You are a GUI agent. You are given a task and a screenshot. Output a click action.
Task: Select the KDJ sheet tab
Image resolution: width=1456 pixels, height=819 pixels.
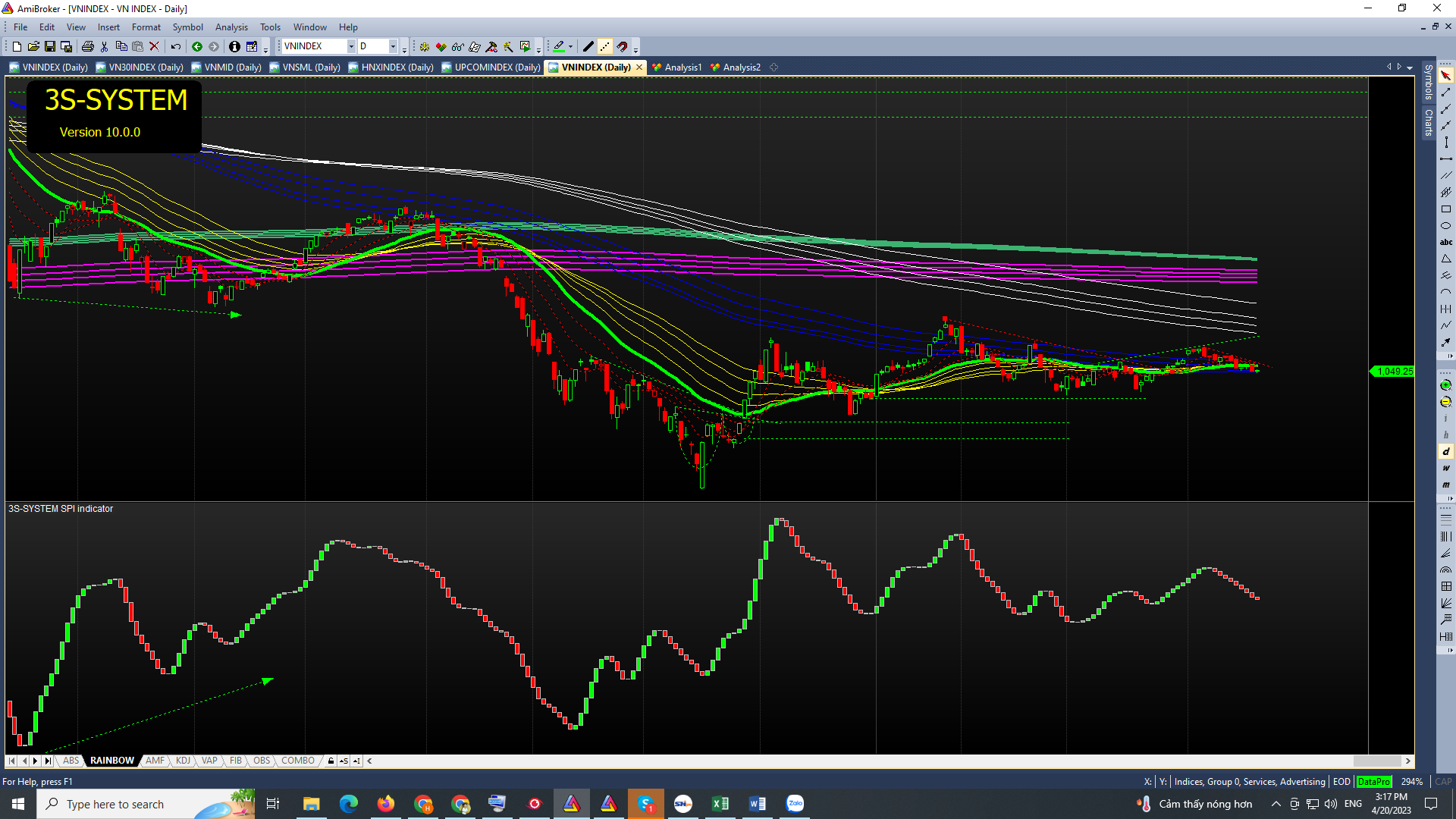tap(183, 761)
